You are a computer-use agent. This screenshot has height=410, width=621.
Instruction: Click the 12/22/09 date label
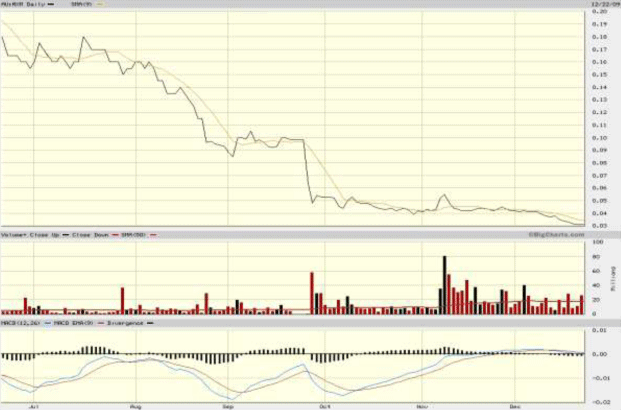pos(600,4)
